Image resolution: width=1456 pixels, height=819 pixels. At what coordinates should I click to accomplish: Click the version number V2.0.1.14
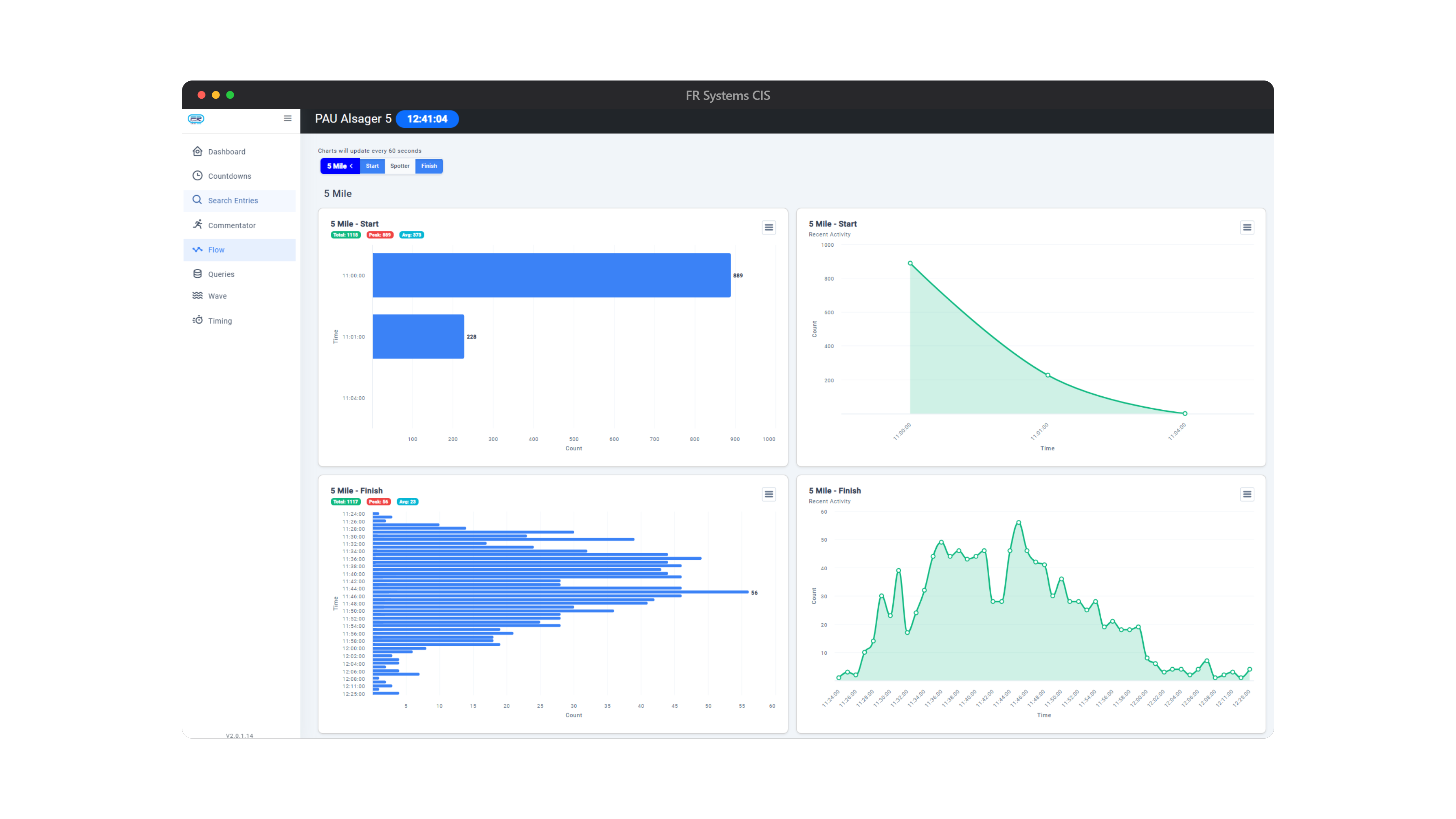coord(239,735)
